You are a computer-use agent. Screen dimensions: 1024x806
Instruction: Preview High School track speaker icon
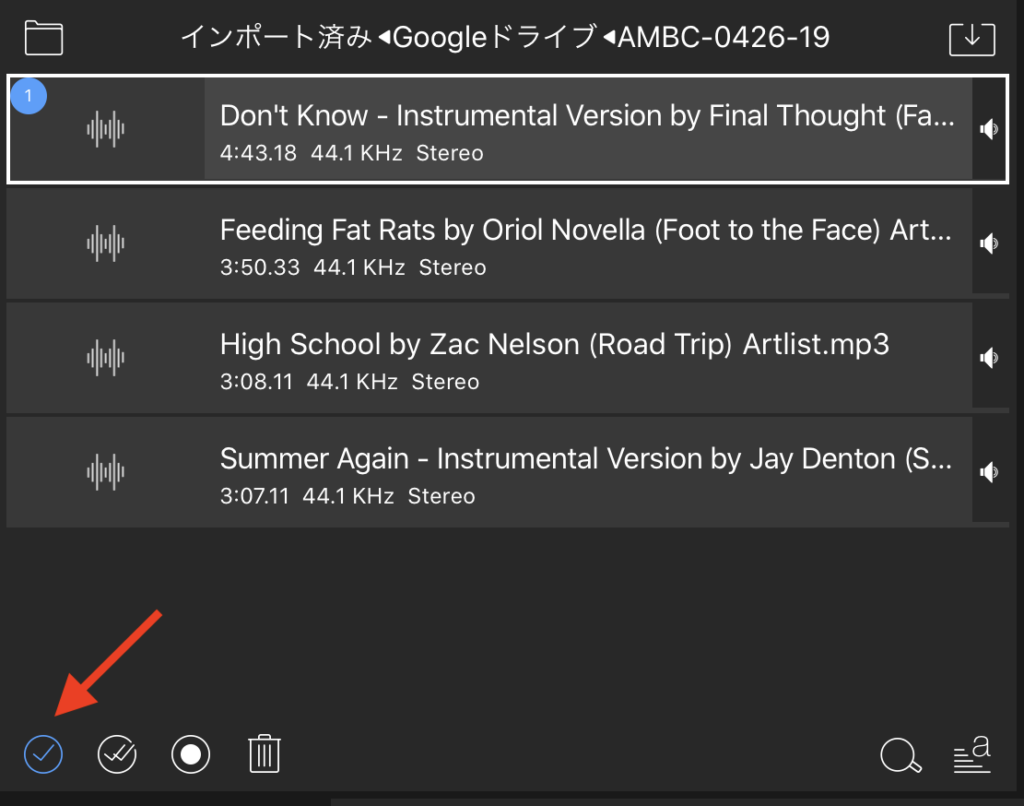[989, 357]
